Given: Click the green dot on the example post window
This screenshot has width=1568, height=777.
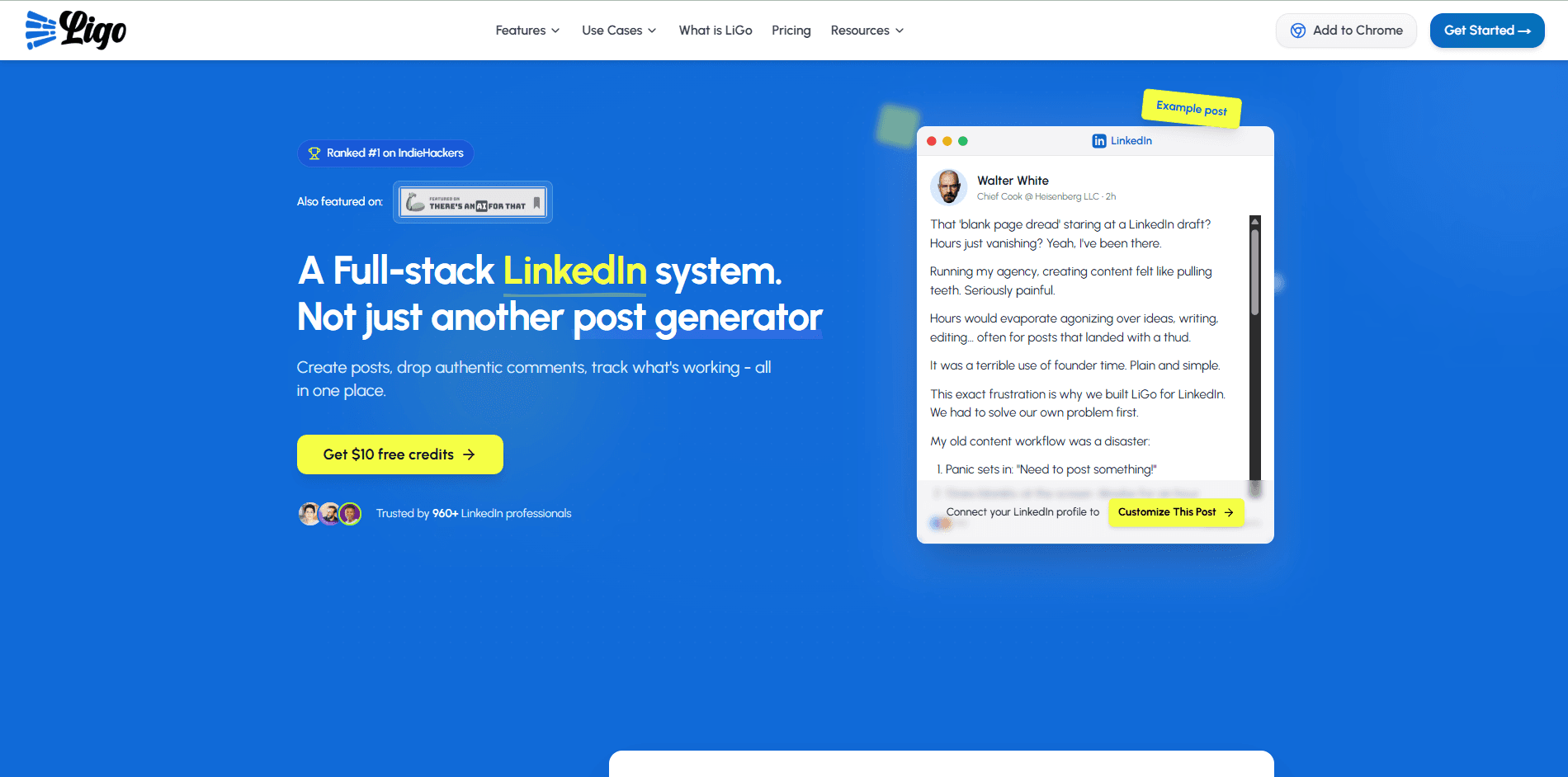Looking at the screenshot, I should coord(962,141).
